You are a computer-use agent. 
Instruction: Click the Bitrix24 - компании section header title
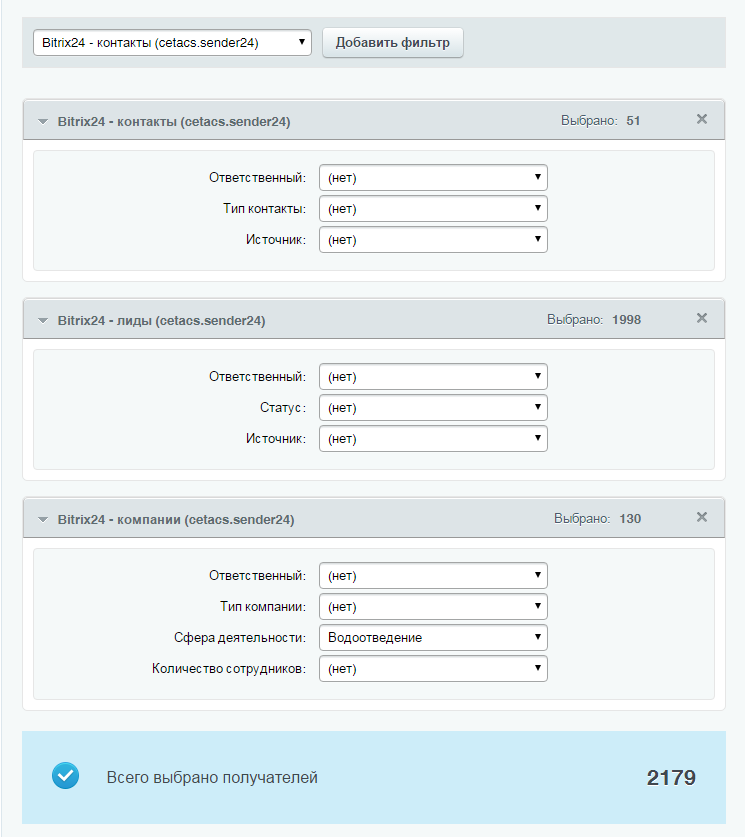176,519
